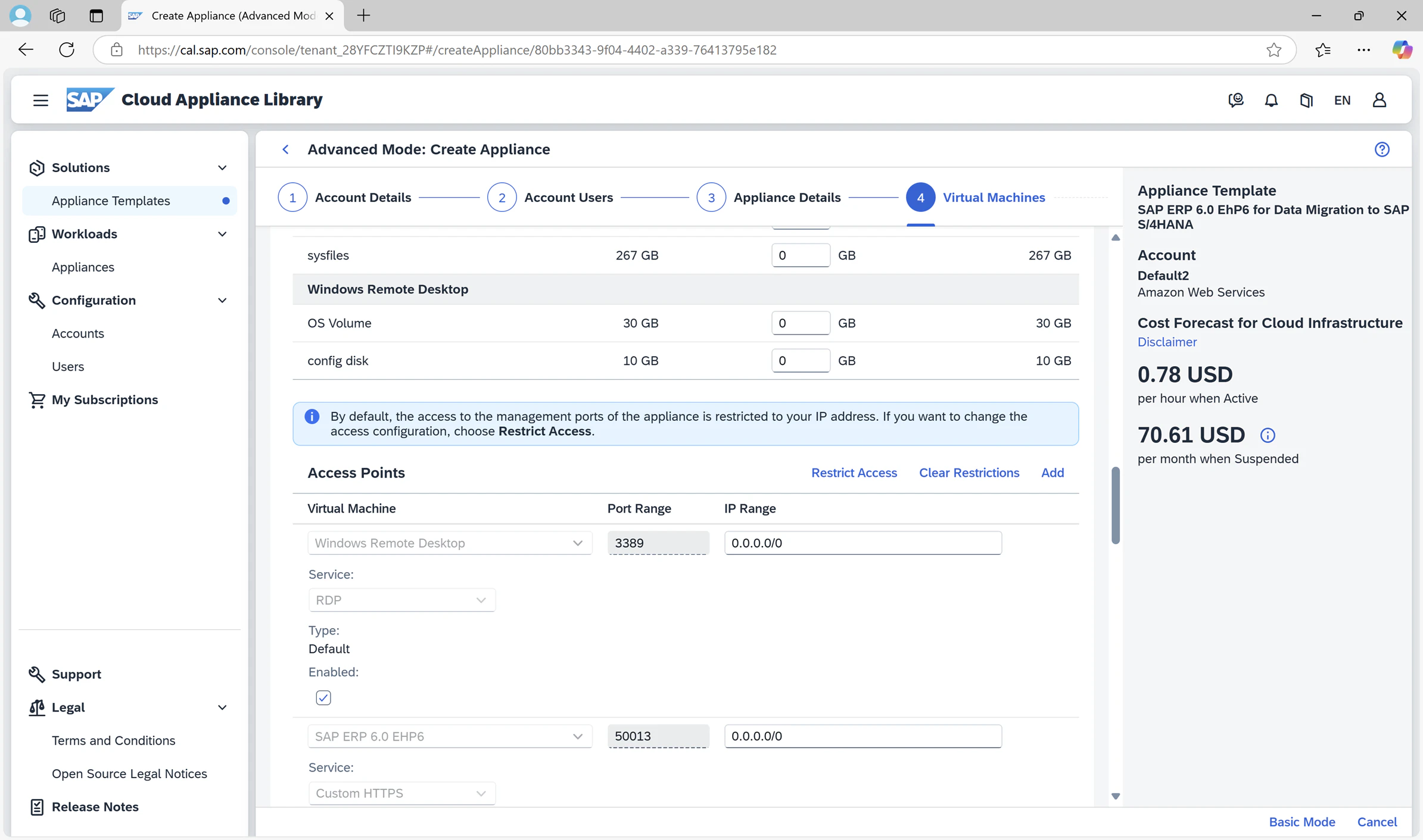The image size is (1423, 840).
Task: Show suspended cost info icon
Action: pos(1268,435)
